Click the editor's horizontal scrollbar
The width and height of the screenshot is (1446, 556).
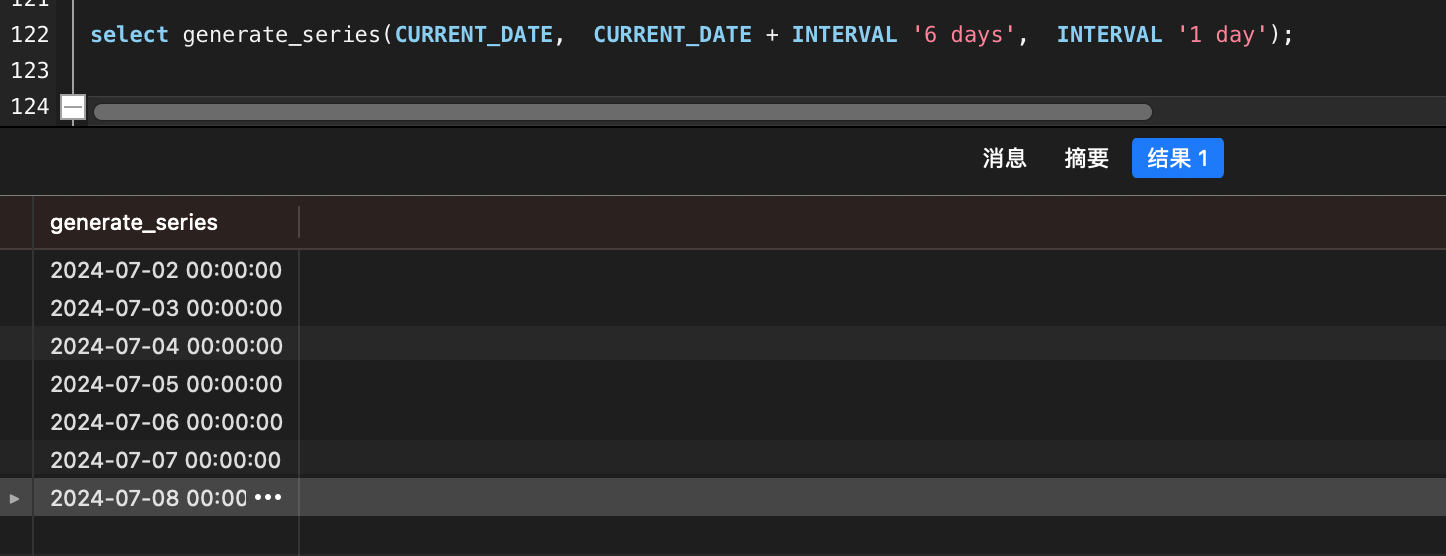pyautogui.click(x=622, y=112)
